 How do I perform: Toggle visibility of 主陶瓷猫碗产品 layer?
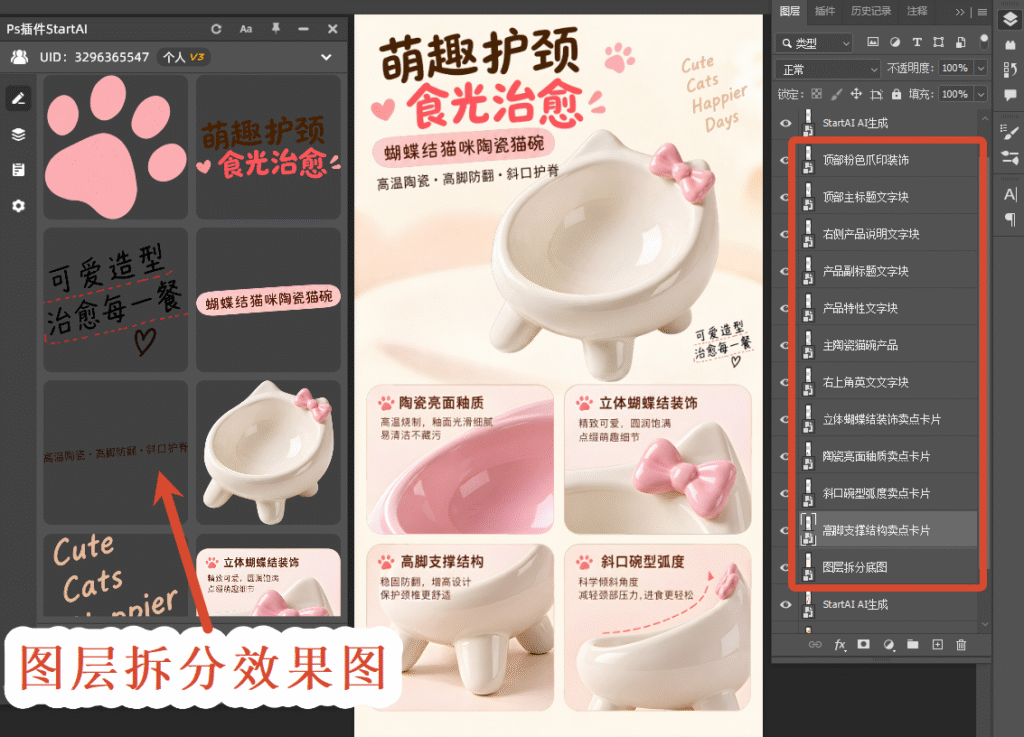coord(786,345)
